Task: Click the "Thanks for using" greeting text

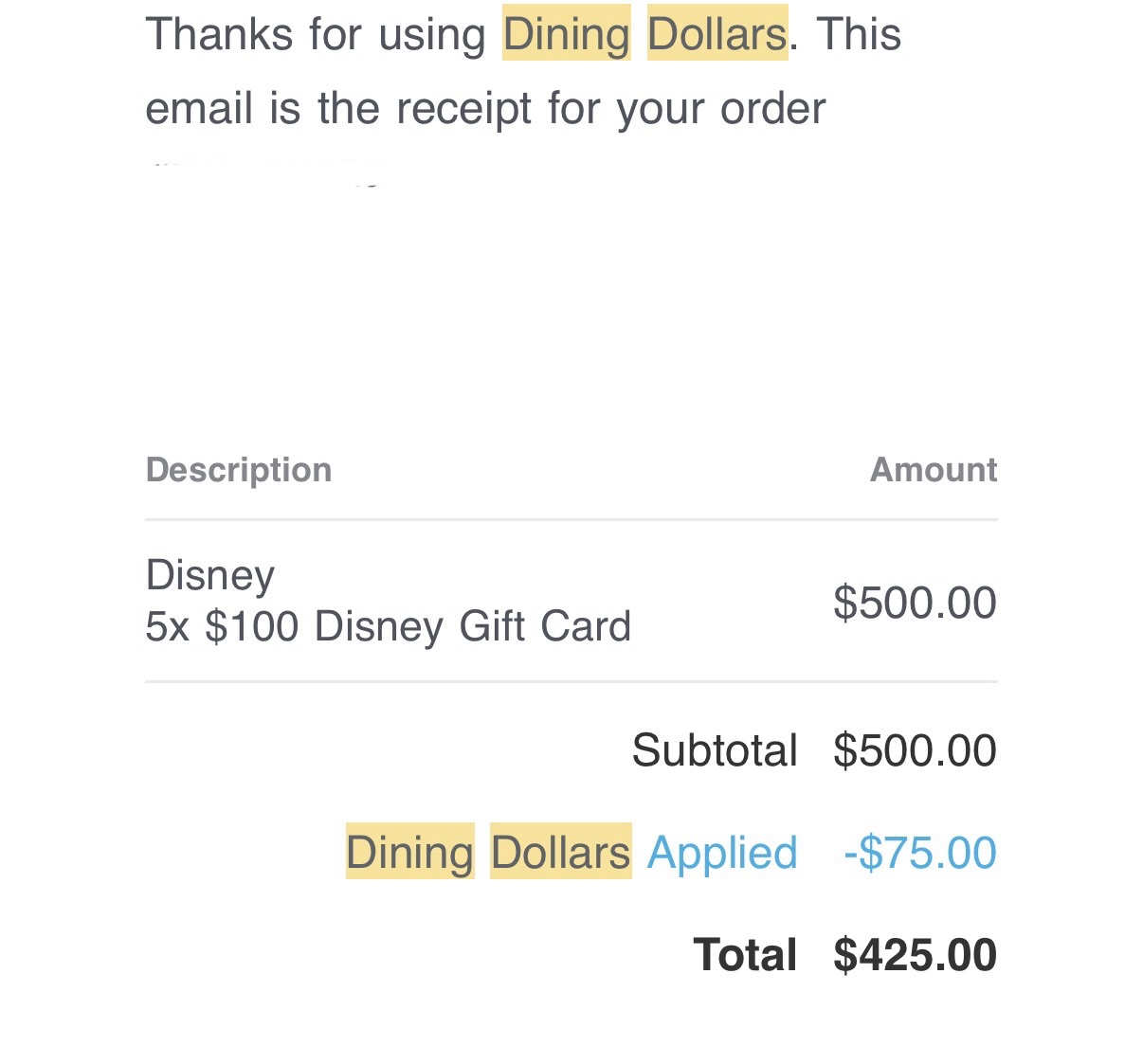Action: coord(315,34)
